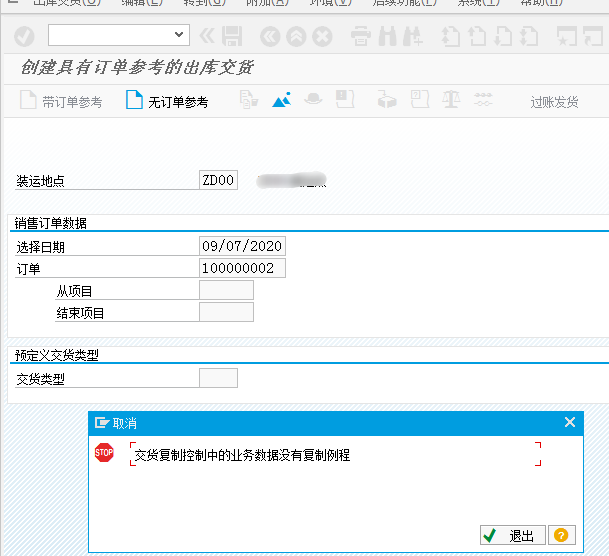Click the Find binoculars icon

point(388,36)
